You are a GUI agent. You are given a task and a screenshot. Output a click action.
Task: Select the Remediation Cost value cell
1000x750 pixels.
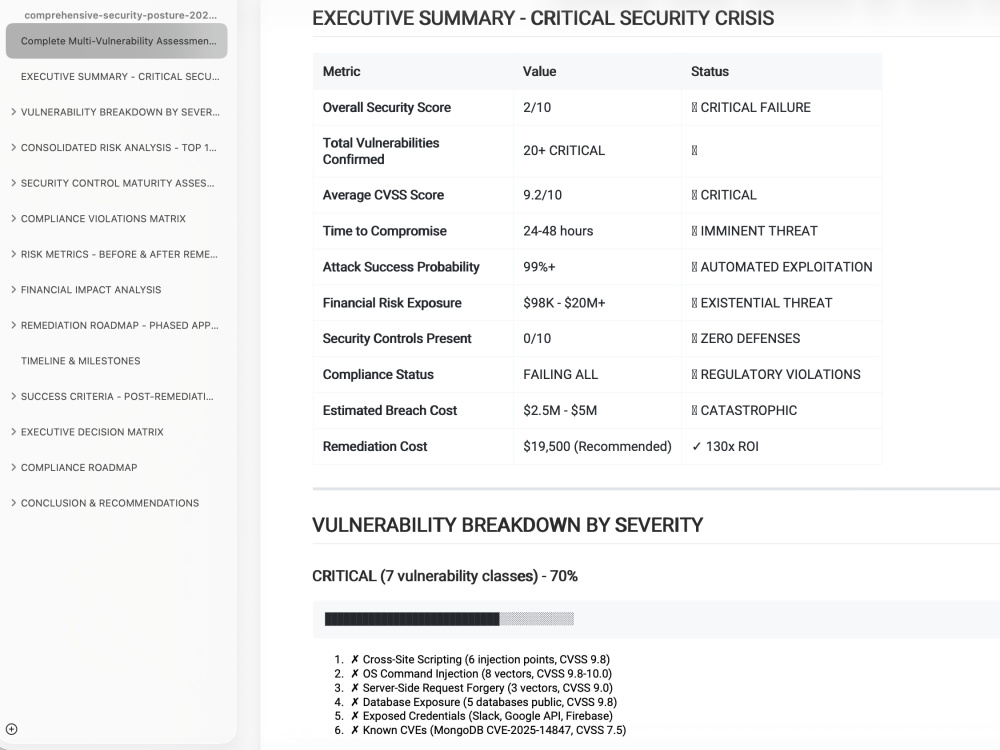click(597, 446)
